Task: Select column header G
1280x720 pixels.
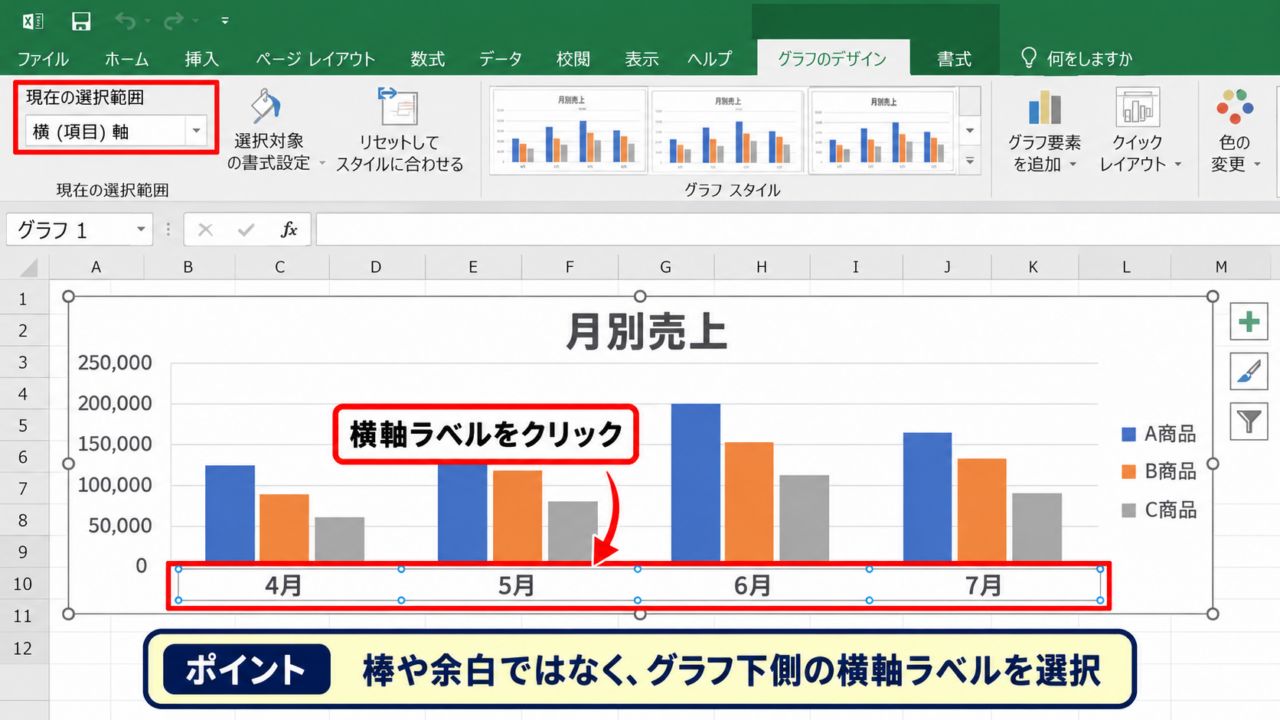Action: pyautogui.click(x=665, y=267)
